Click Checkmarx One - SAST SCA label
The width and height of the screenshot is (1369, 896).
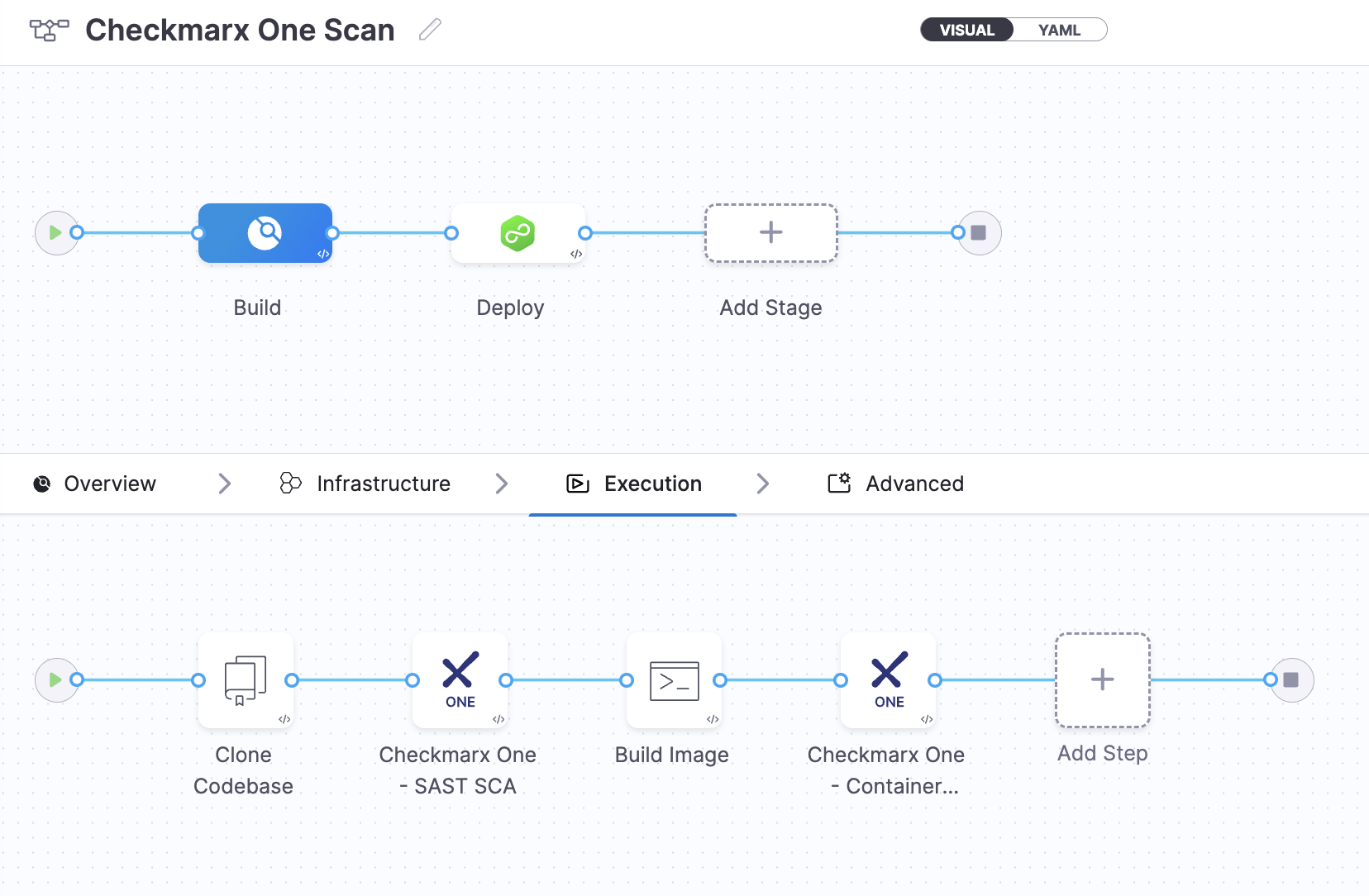(458, 770)
